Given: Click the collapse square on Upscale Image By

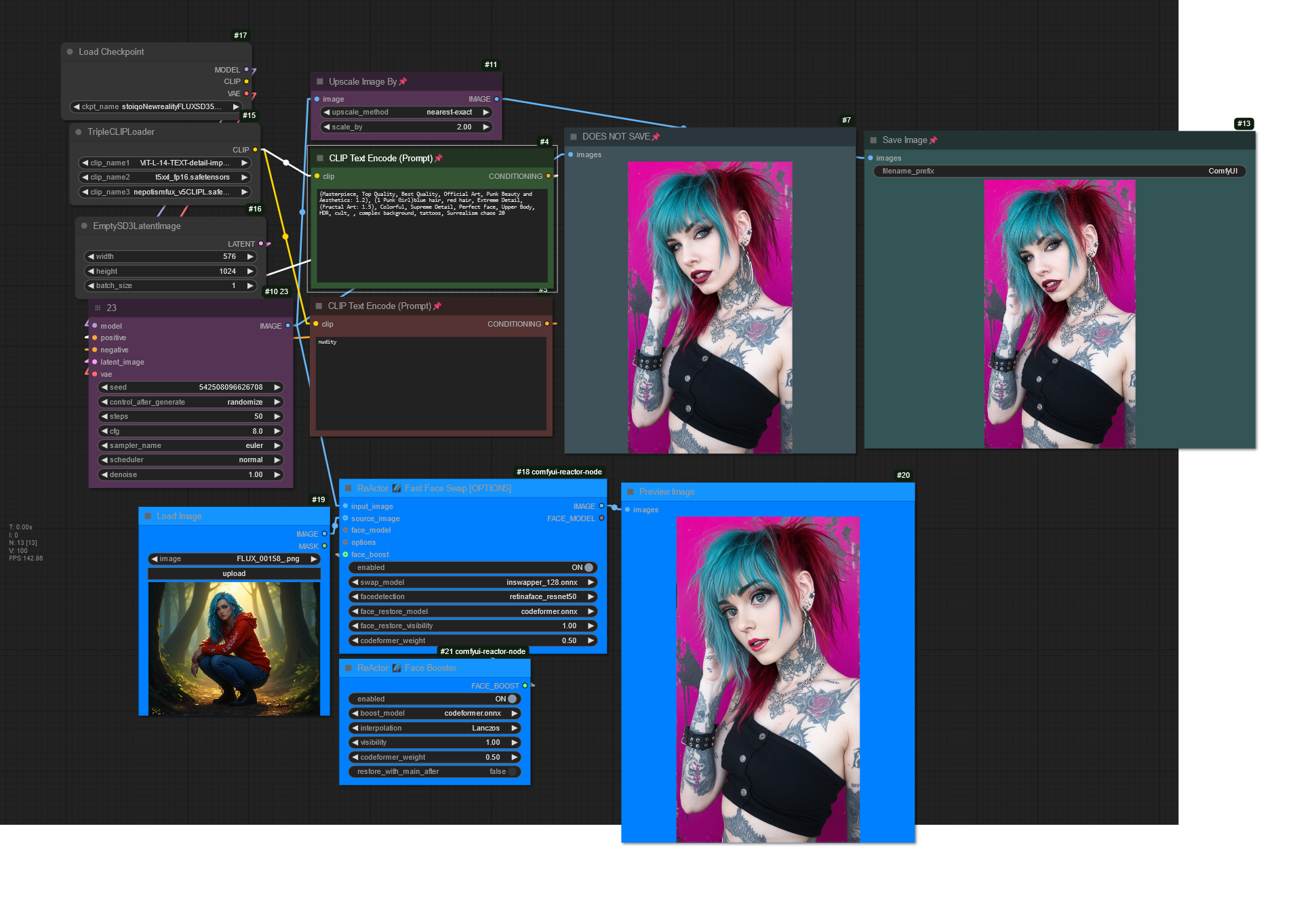Looking at the screenshot, I should pyautogui.click(x=320, y=81).
